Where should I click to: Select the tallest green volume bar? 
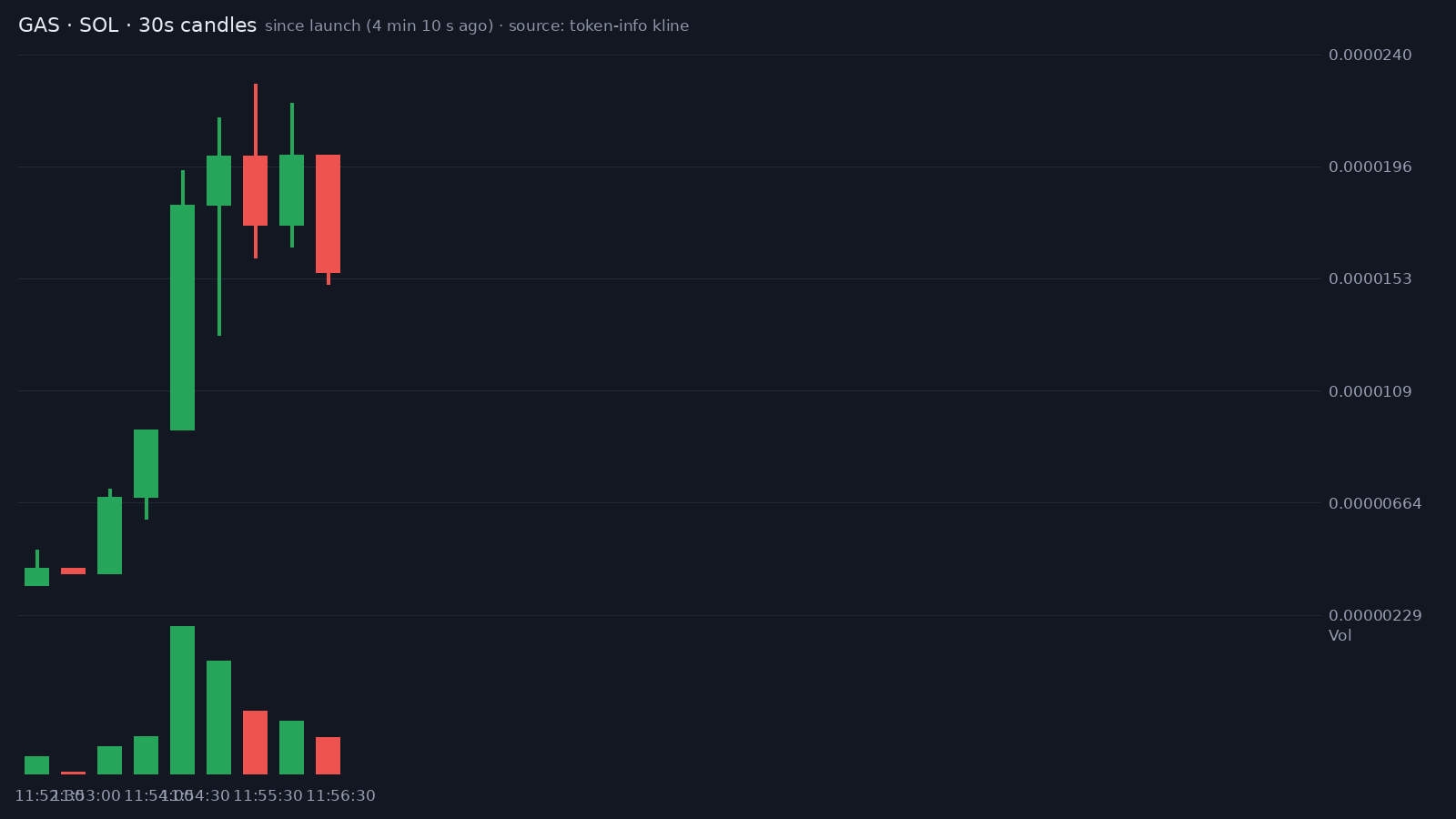point(182,700)
